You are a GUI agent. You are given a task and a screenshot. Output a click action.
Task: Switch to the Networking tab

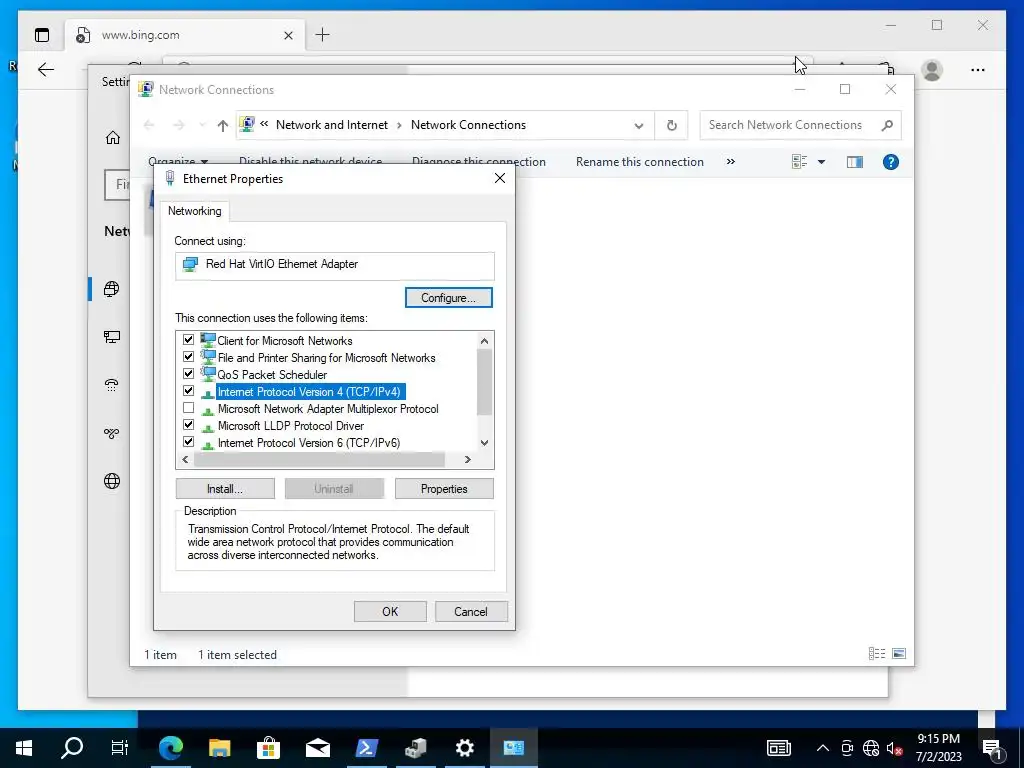point(195,211)
